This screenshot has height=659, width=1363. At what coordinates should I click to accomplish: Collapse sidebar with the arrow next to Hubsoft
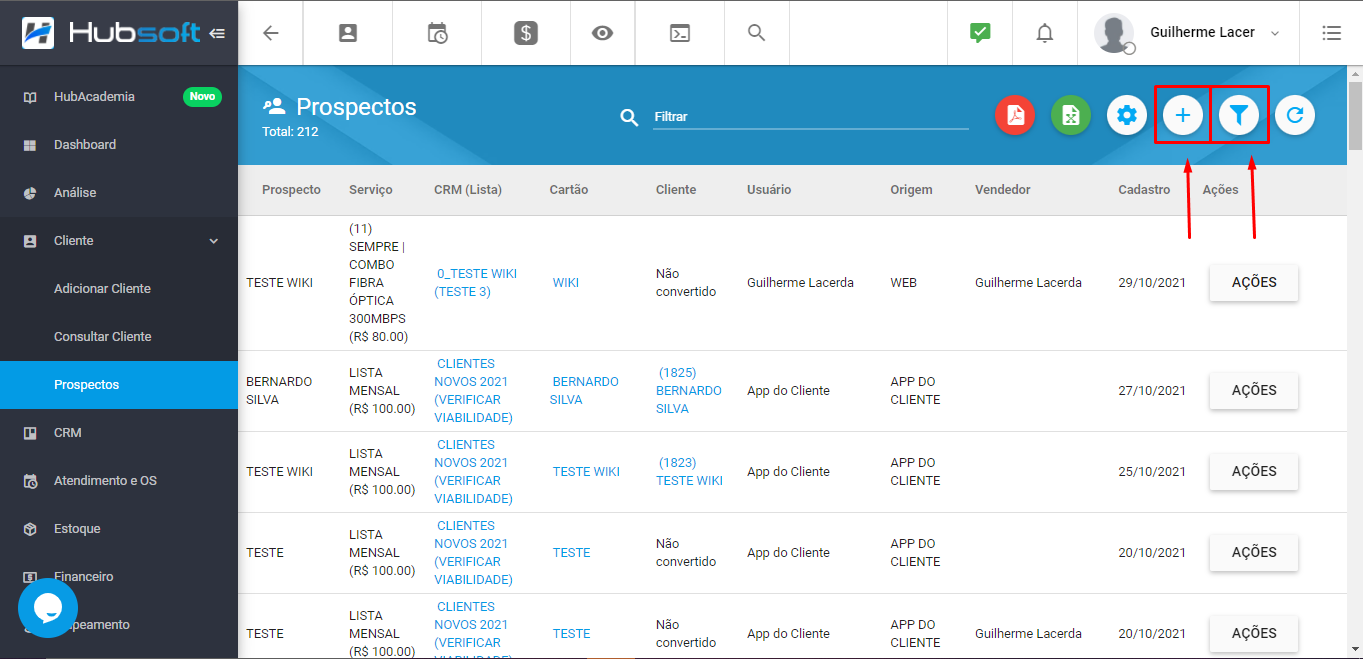[217, 31]
